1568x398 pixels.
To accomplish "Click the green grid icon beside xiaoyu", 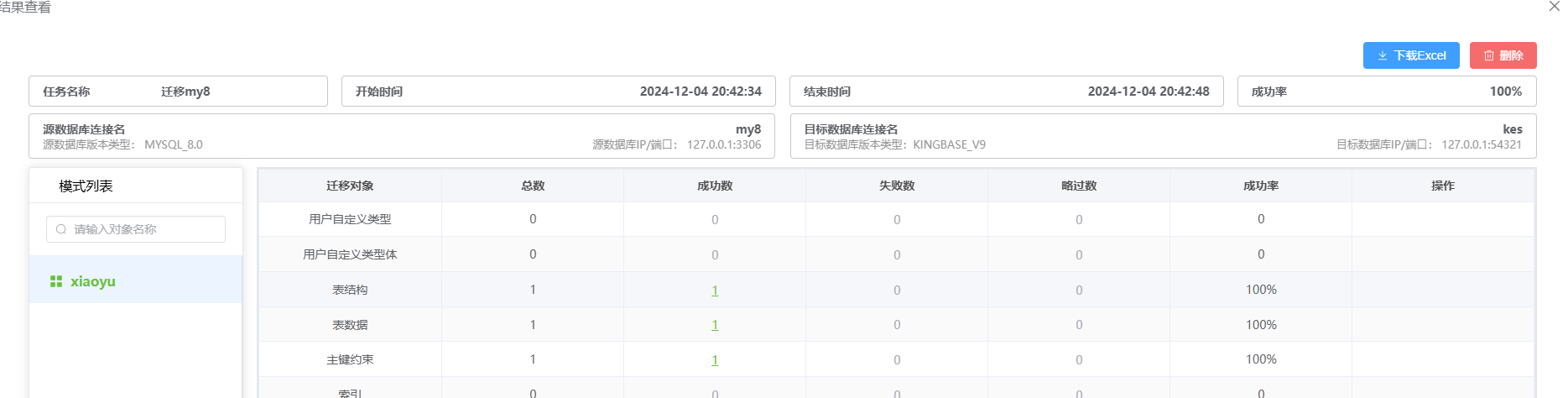I will pyautogui.click(x=56, y=281).
